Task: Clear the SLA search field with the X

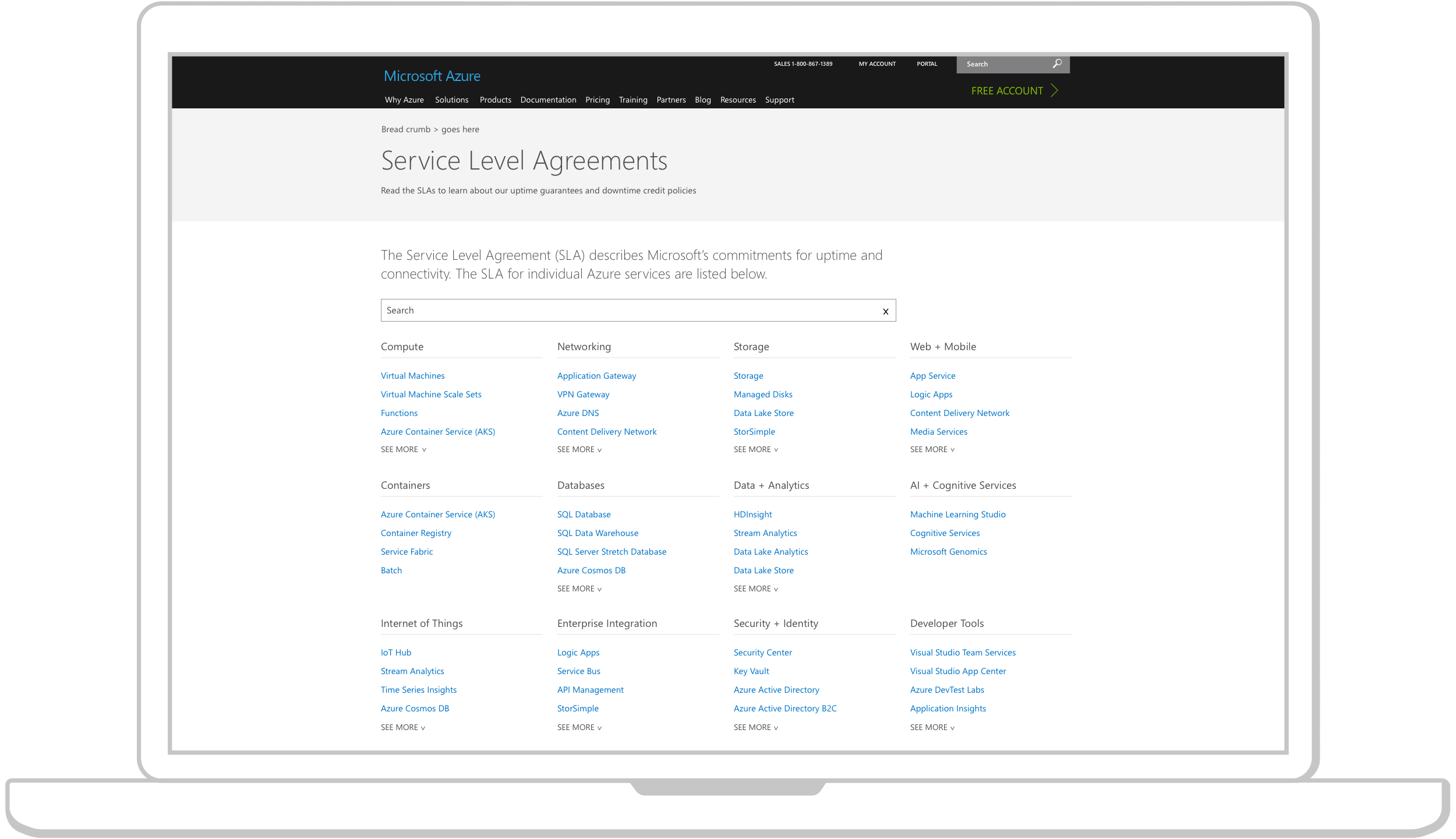Action: tap(885, 311)
